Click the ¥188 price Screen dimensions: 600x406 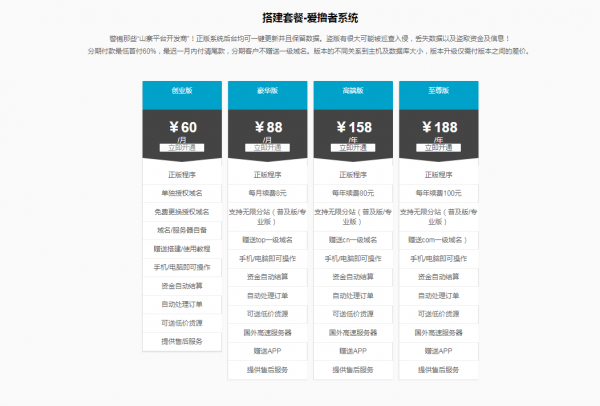440,127
